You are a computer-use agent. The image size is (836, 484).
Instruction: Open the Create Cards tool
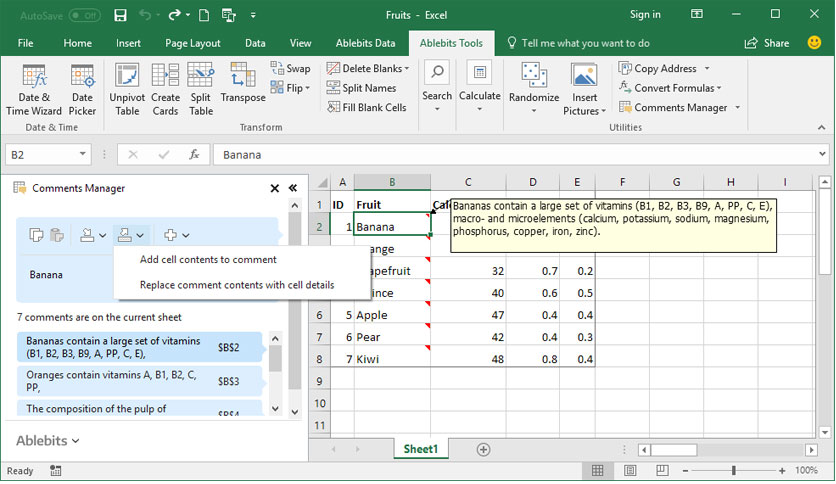click(x=165, y=90)
